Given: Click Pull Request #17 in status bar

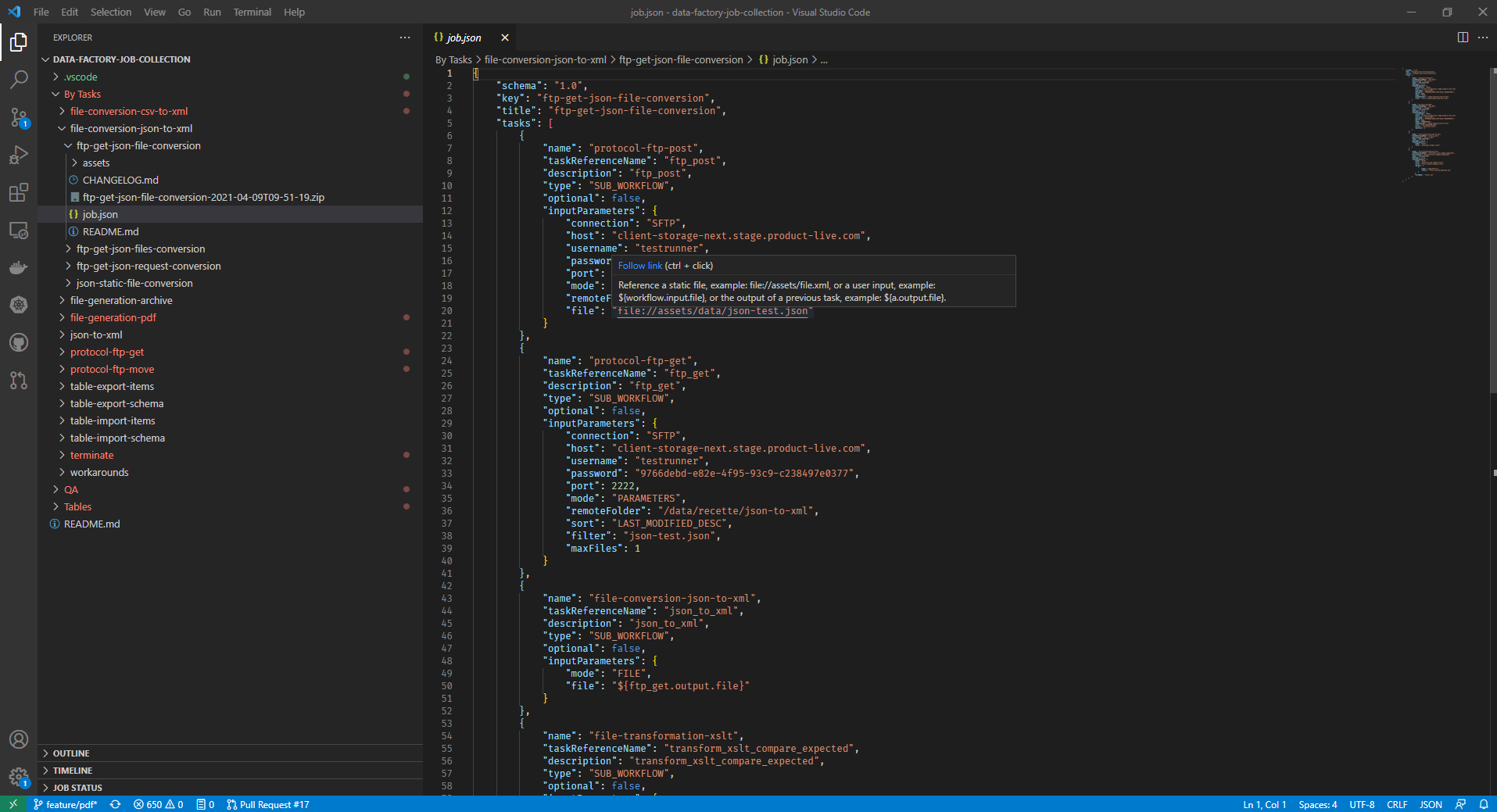Looking at the screenshot, I should (x=268, y=804).
